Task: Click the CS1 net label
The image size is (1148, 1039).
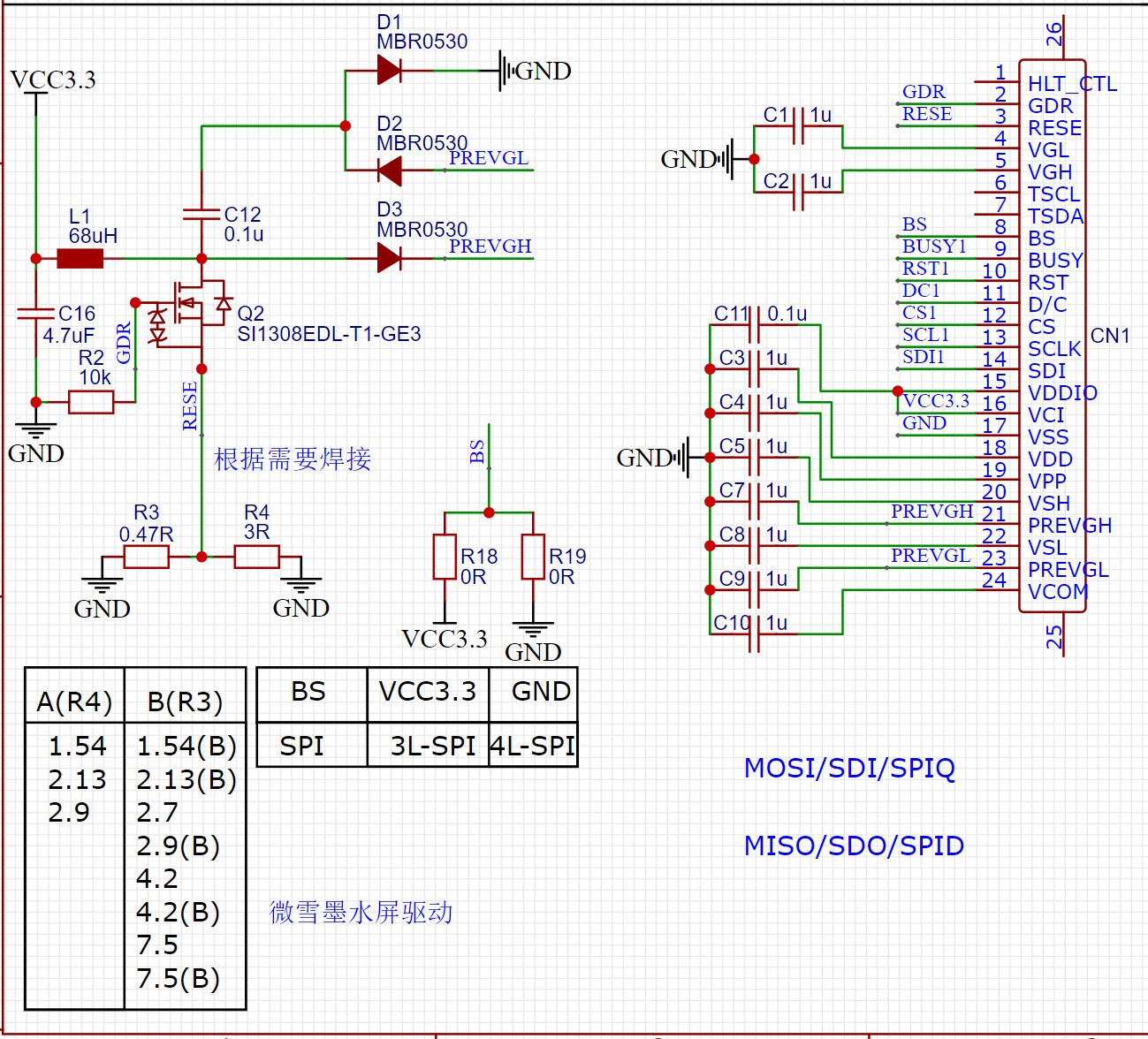Action: [919, 313]
